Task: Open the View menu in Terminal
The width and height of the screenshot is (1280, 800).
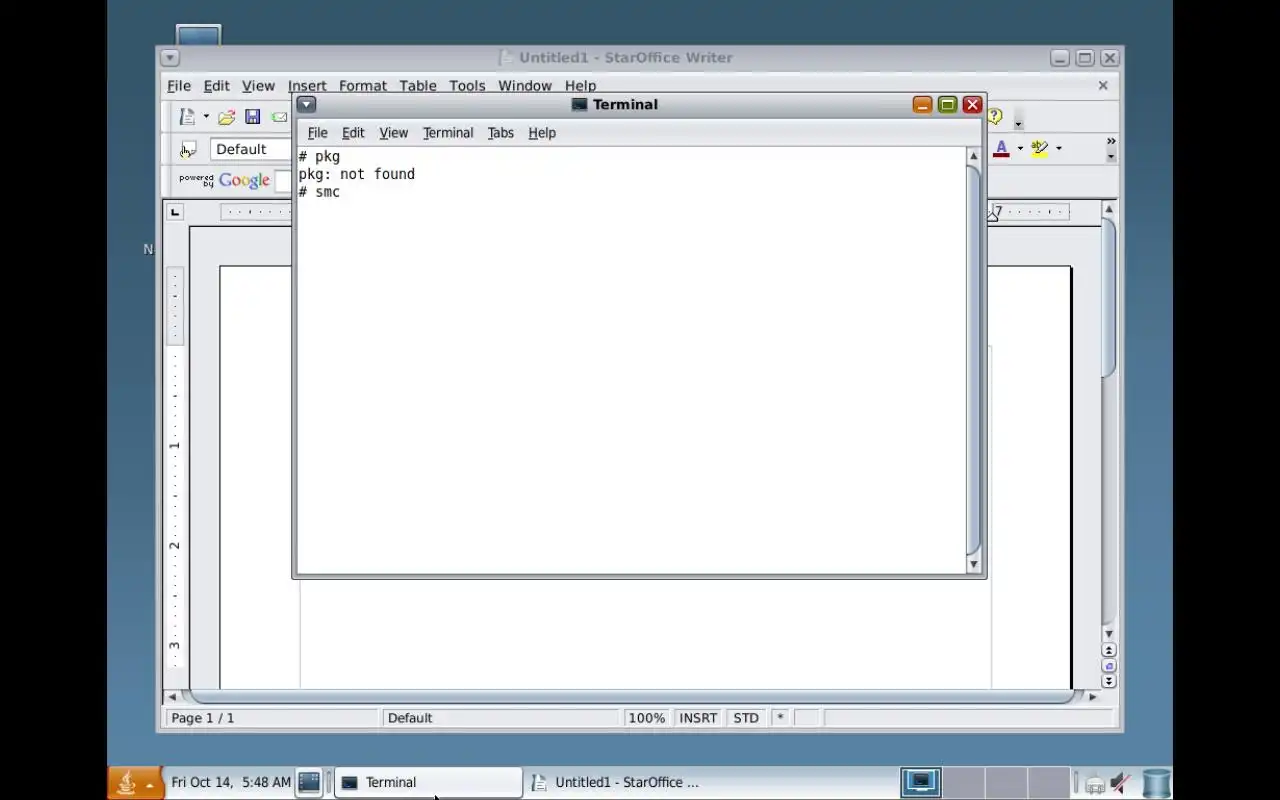Action: [x=393, y=133]
